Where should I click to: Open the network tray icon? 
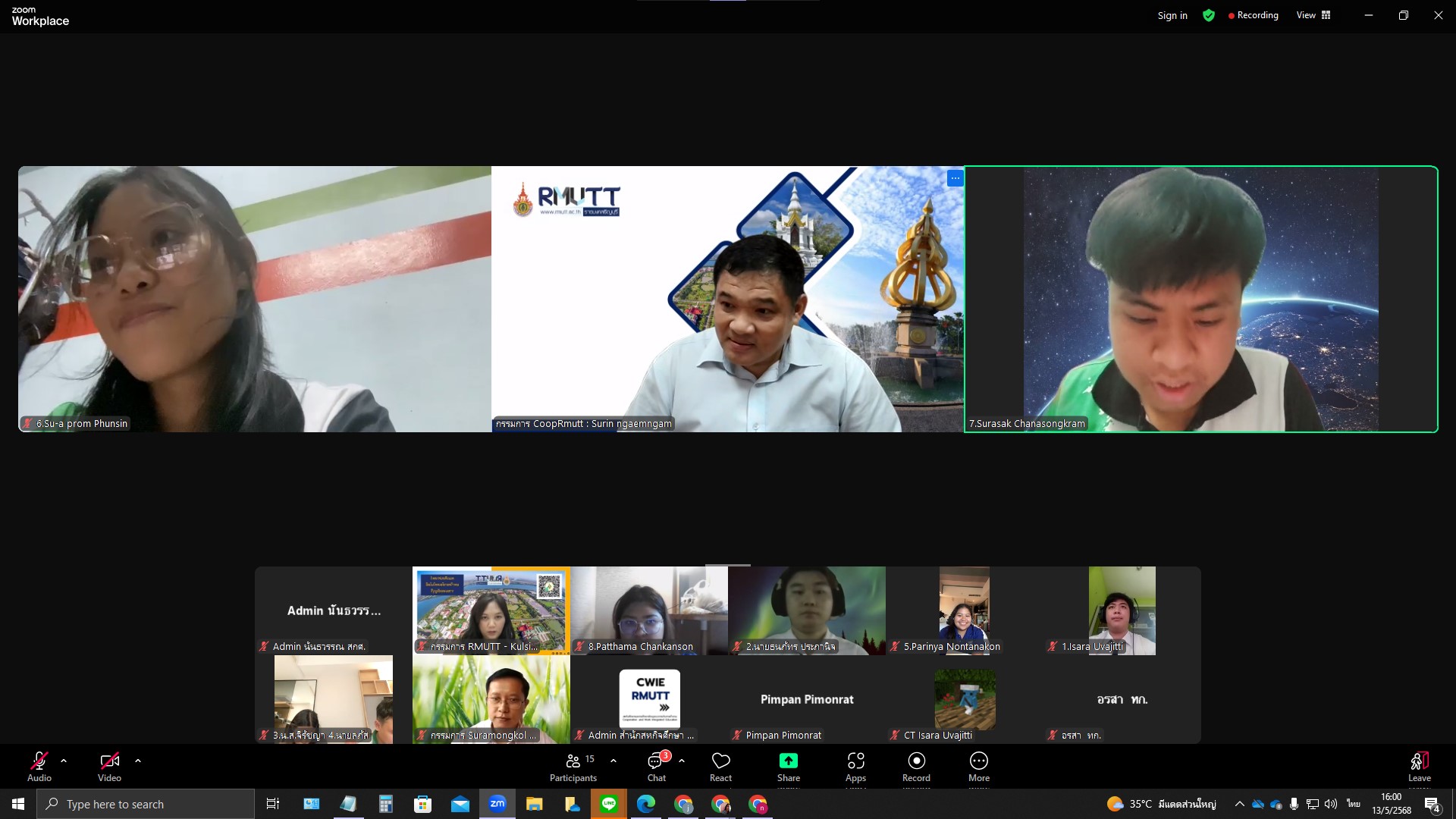[1313, 804]
